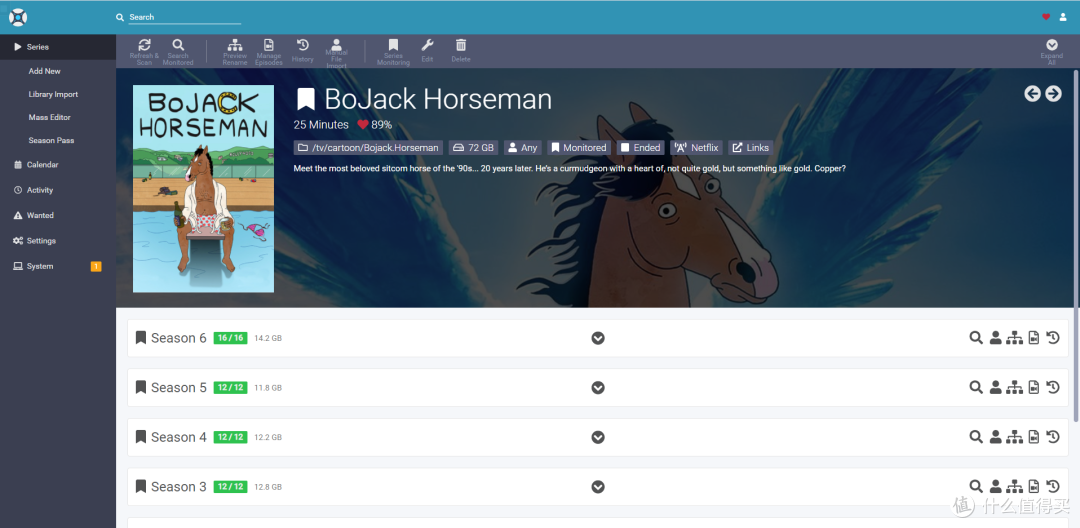Open series History from toolbar
Viewport: 1080px width, 528px height.
click(x=302, y=51)
